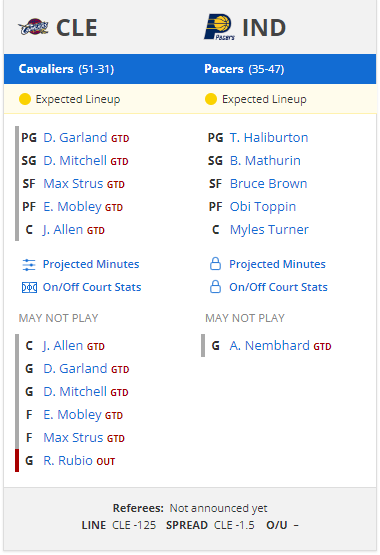Screen dimensions: 380x555
Task: Select D. Mitchell in the starting lineup
Action: point(75,161)
